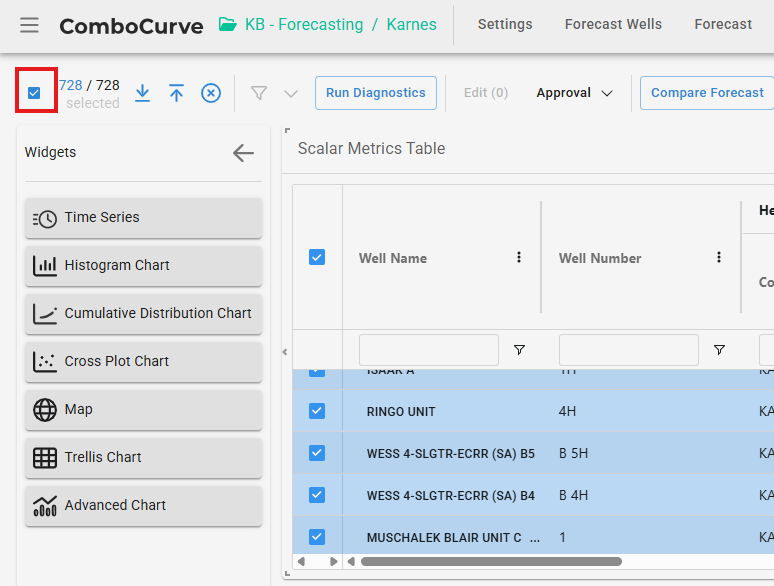Viewport: 774px width, 586px height.
Task: Click the pinned-columns left scroll arrow
Action: 301,561
